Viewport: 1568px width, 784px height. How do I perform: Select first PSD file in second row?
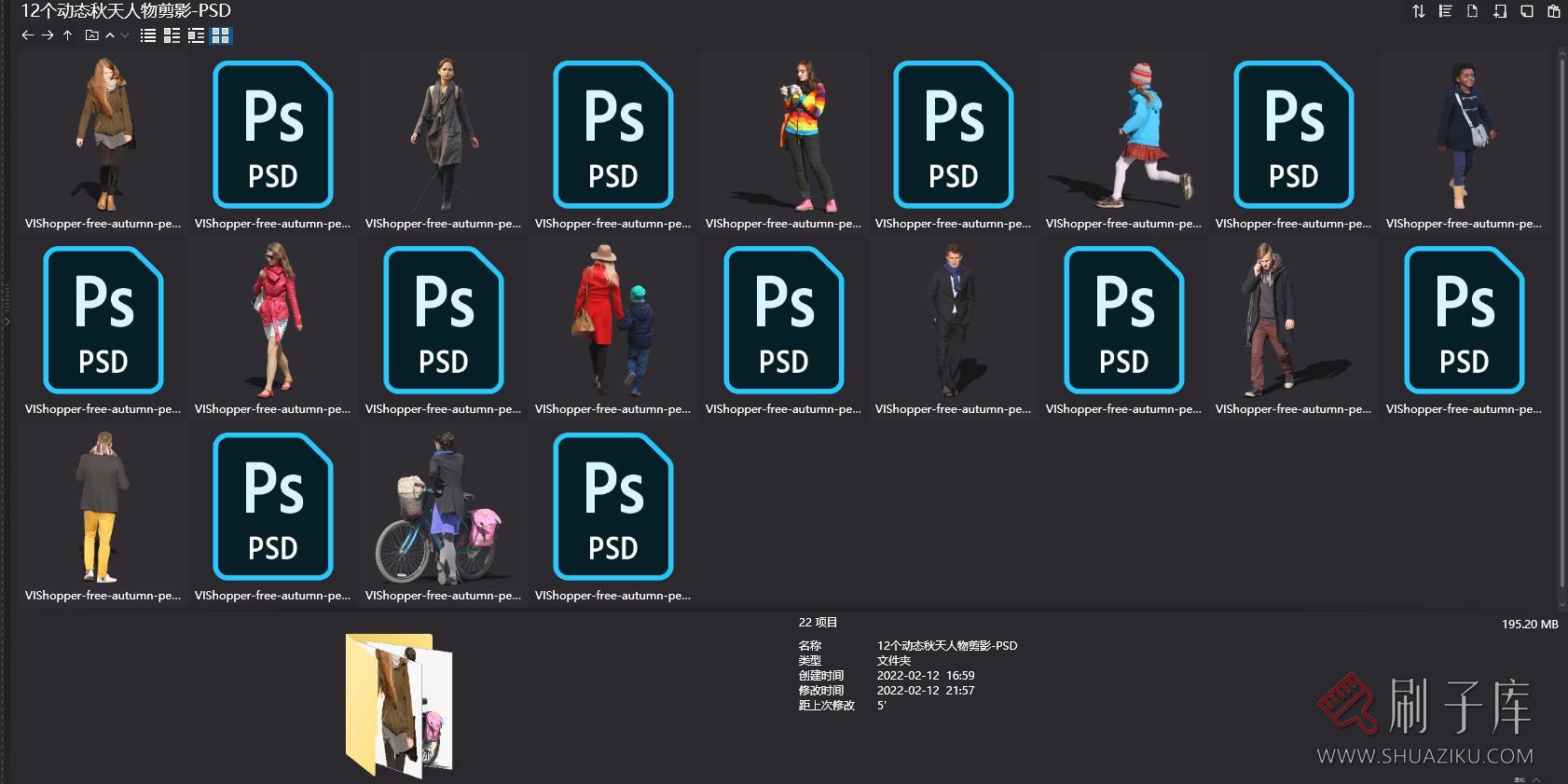tap(103, 320)
